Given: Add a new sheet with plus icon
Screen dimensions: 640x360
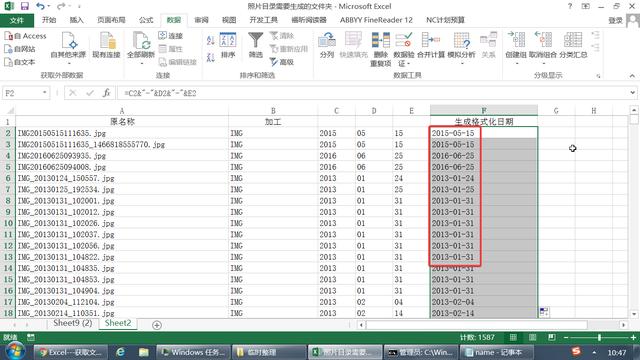Looking at the screenshot, I should pos(157,325).
